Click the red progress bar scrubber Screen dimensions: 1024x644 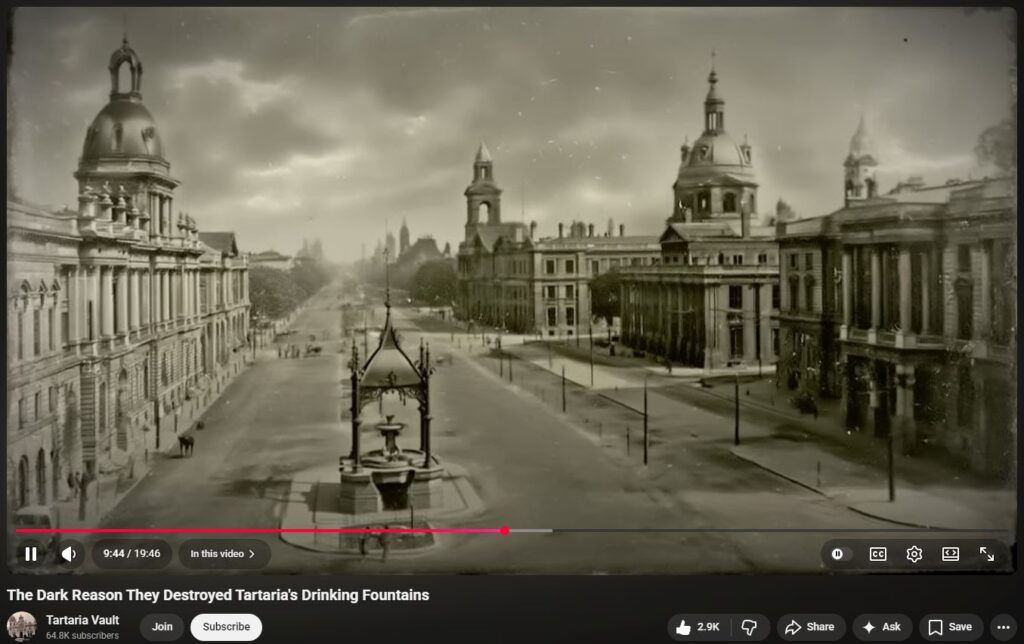click(x=504, y=531)
